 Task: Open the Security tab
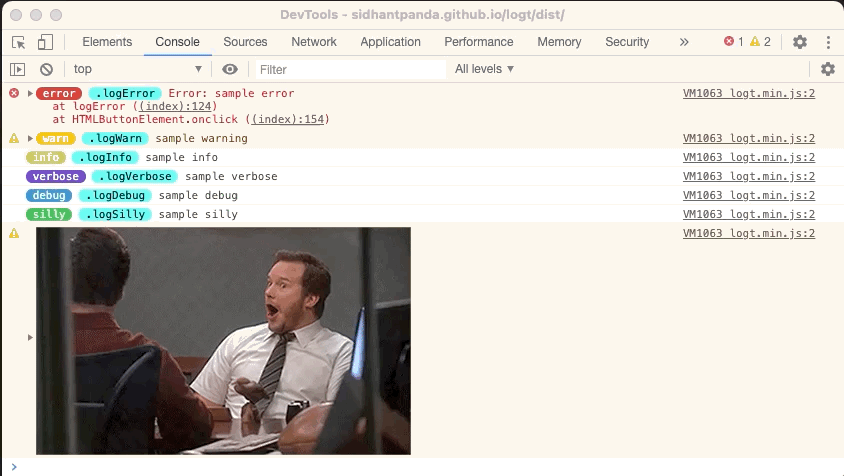pyautogui.click(x=627, y=42)
